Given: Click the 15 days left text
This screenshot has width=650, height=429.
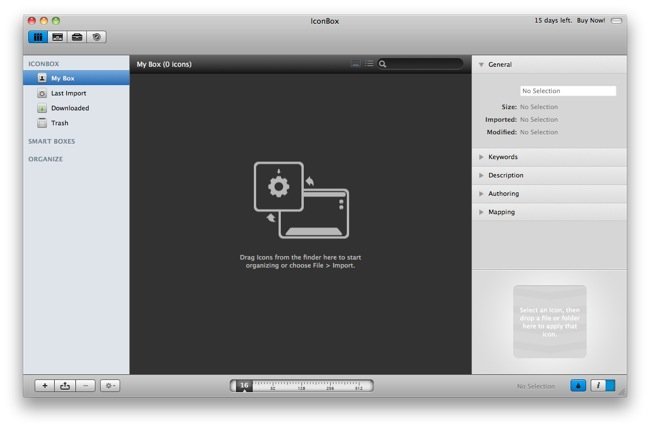Looking at the screenshot, I should click(x=553, y=20).
